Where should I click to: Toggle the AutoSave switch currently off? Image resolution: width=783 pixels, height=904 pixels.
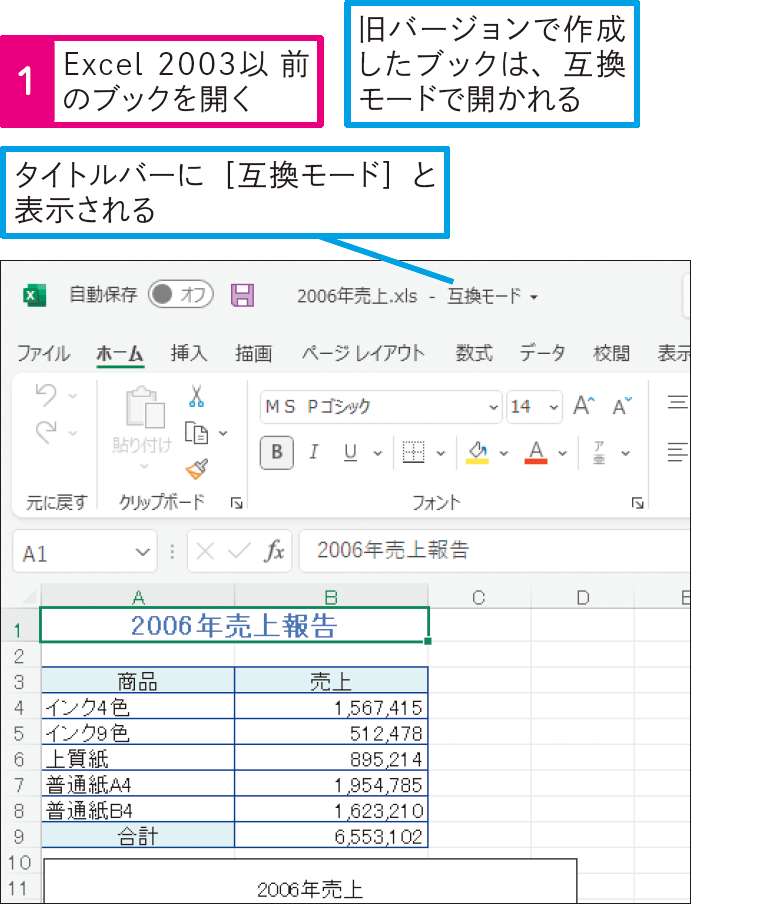click(180, 294)
